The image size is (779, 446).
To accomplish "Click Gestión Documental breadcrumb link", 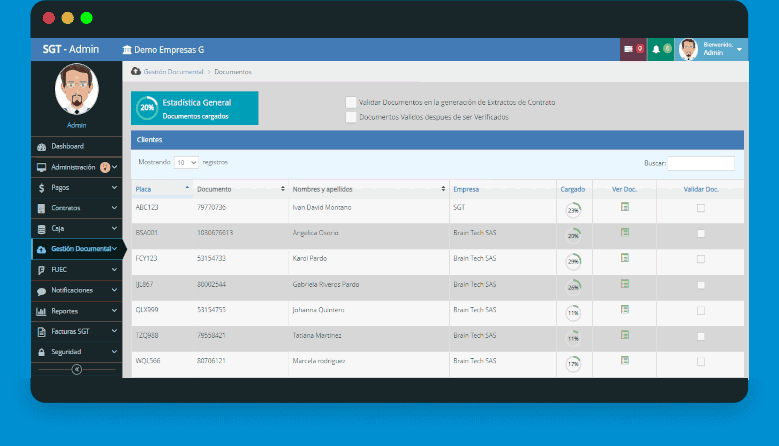I will (x=173, y=72).
